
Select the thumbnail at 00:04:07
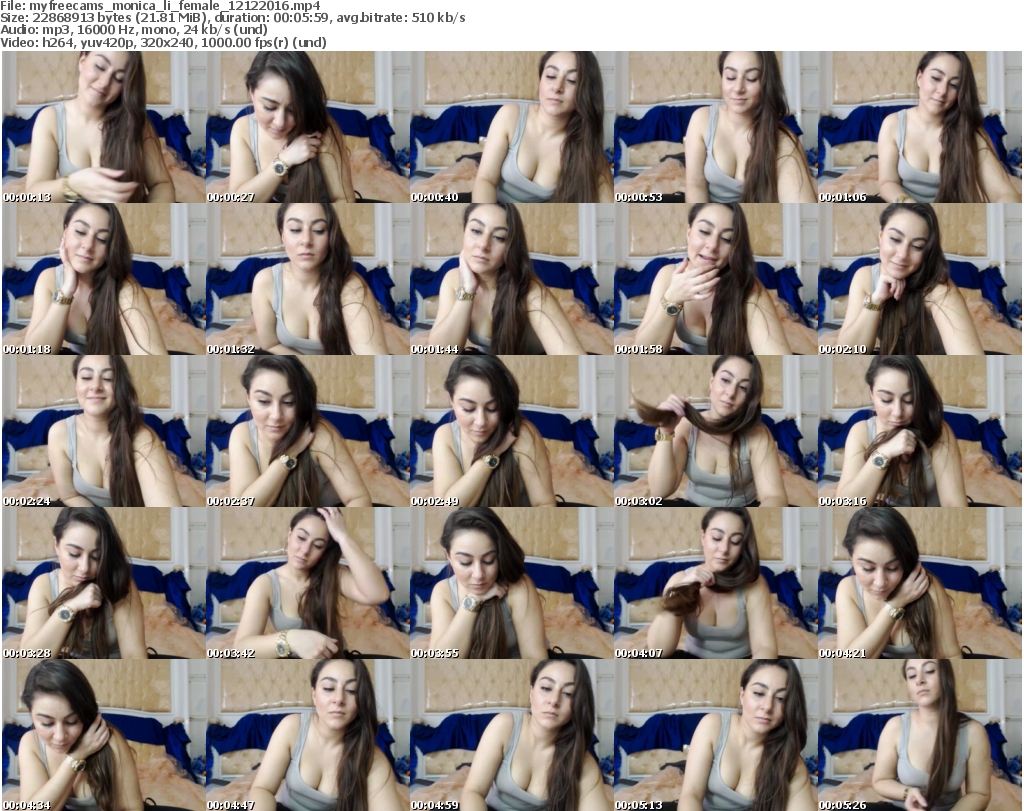point(715,583)
